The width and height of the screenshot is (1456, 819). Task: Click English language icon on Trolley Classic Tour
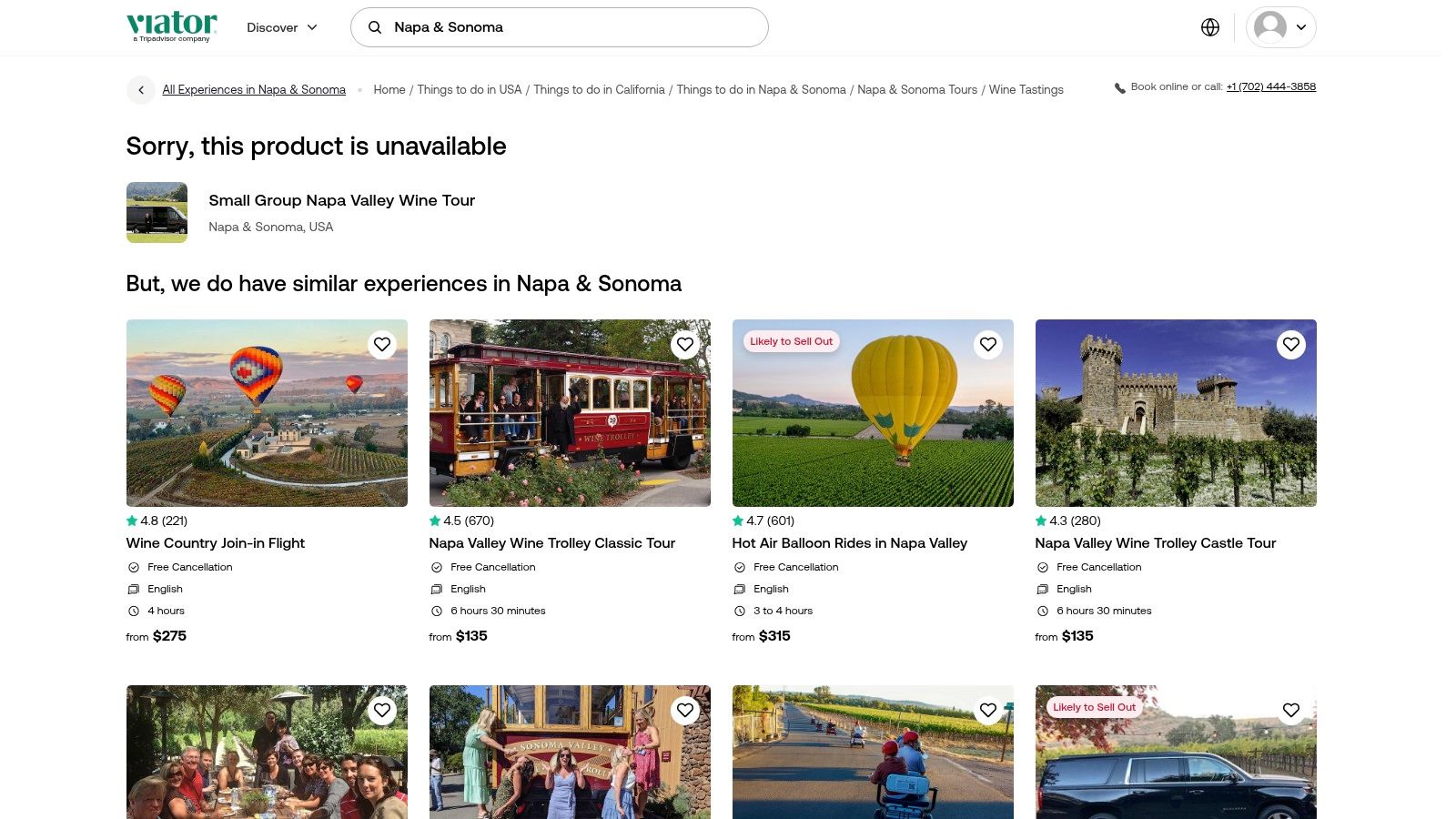coord(437,590)
